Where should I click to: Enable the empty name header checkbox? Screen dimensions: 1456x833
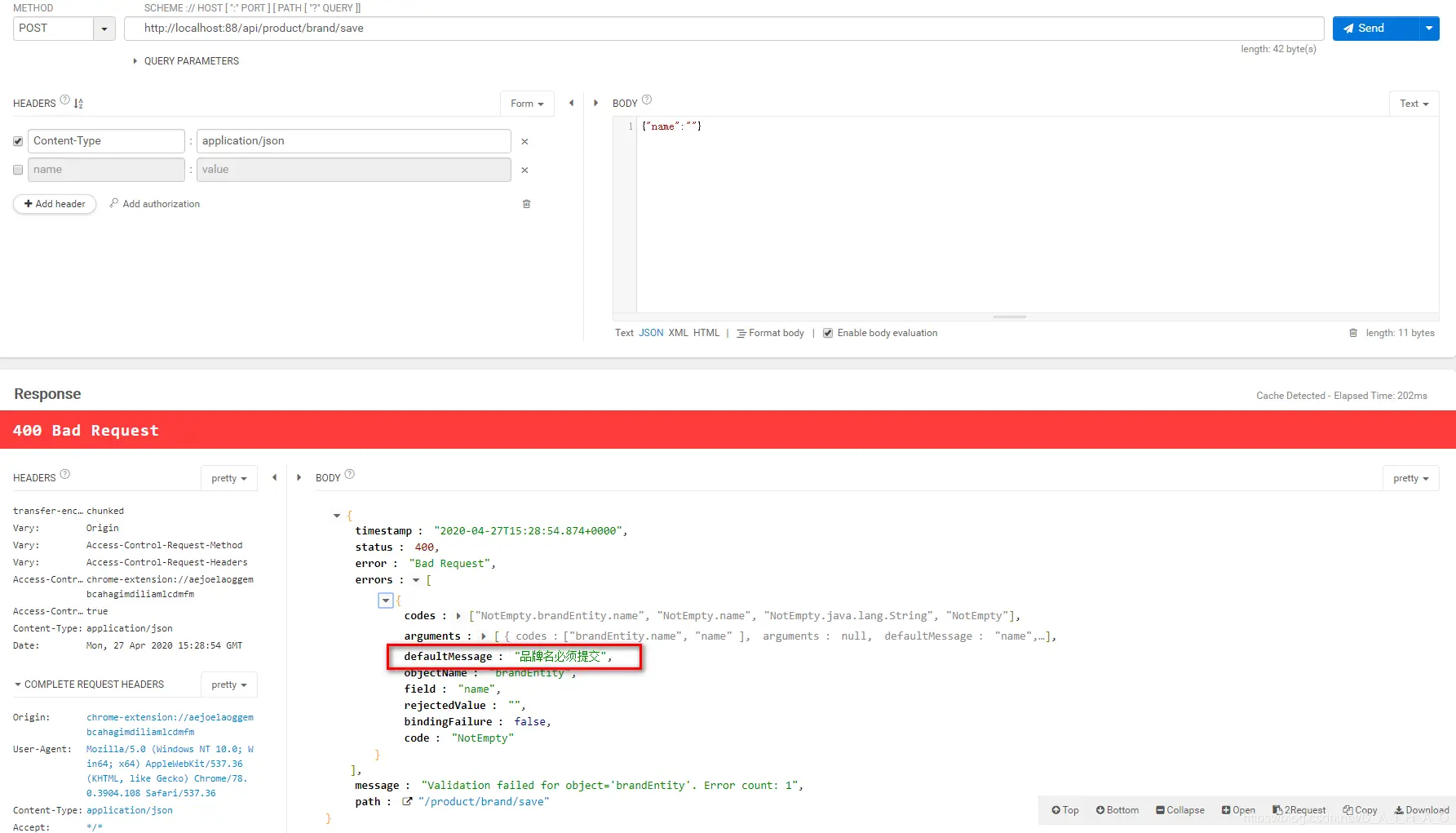coord(18,170)
